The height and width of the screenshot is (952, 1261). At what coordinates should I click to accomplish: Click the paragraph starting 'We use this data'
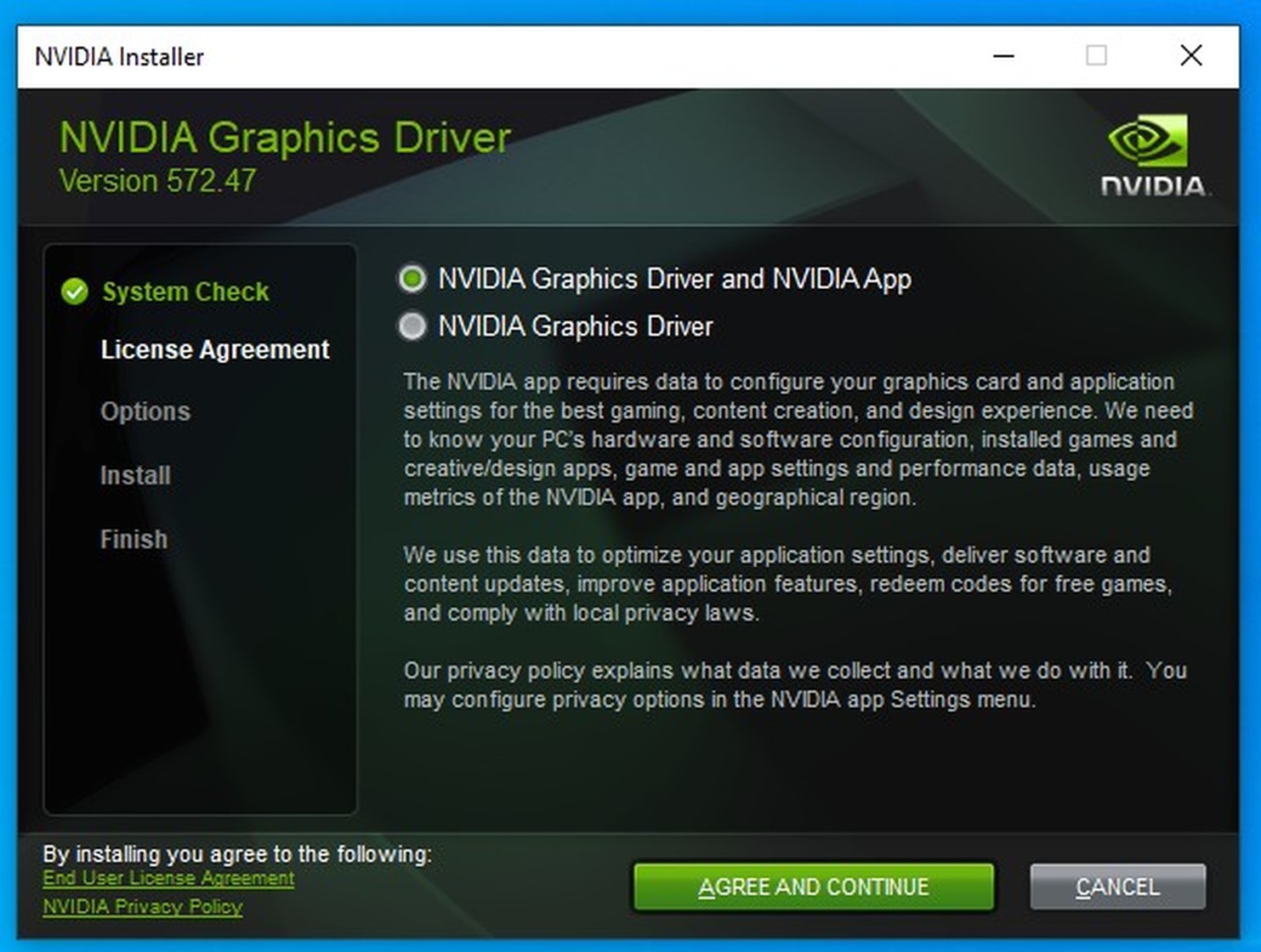[x=787, y=584]
